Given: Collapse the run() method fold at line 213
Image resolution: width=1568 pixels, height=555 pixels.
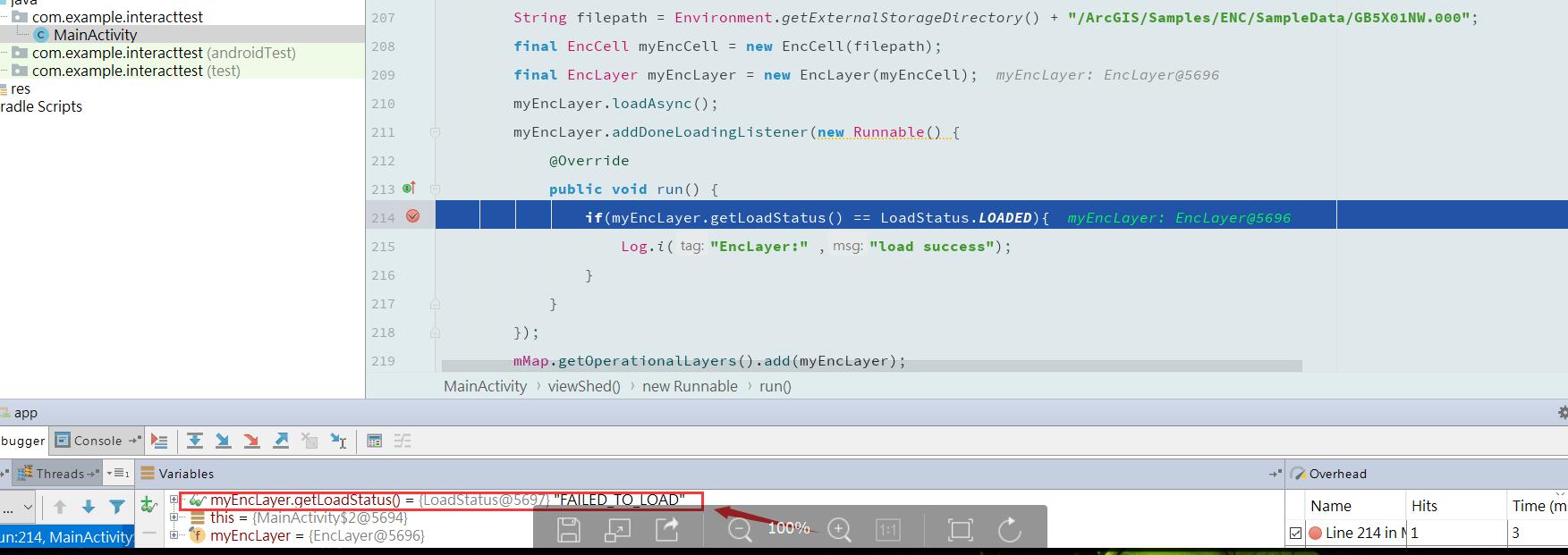Looking at the screenshot, I should 435,189.
